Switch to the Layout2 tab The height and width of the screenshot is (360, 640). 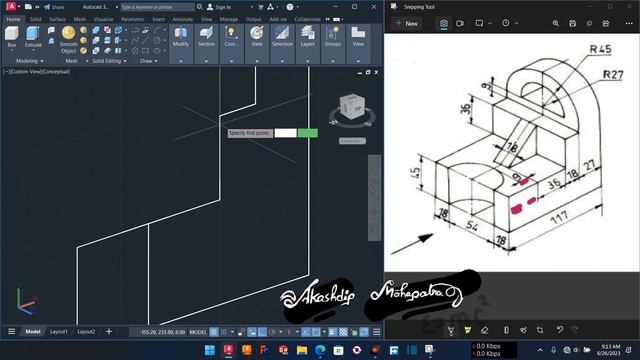[86, 332]
